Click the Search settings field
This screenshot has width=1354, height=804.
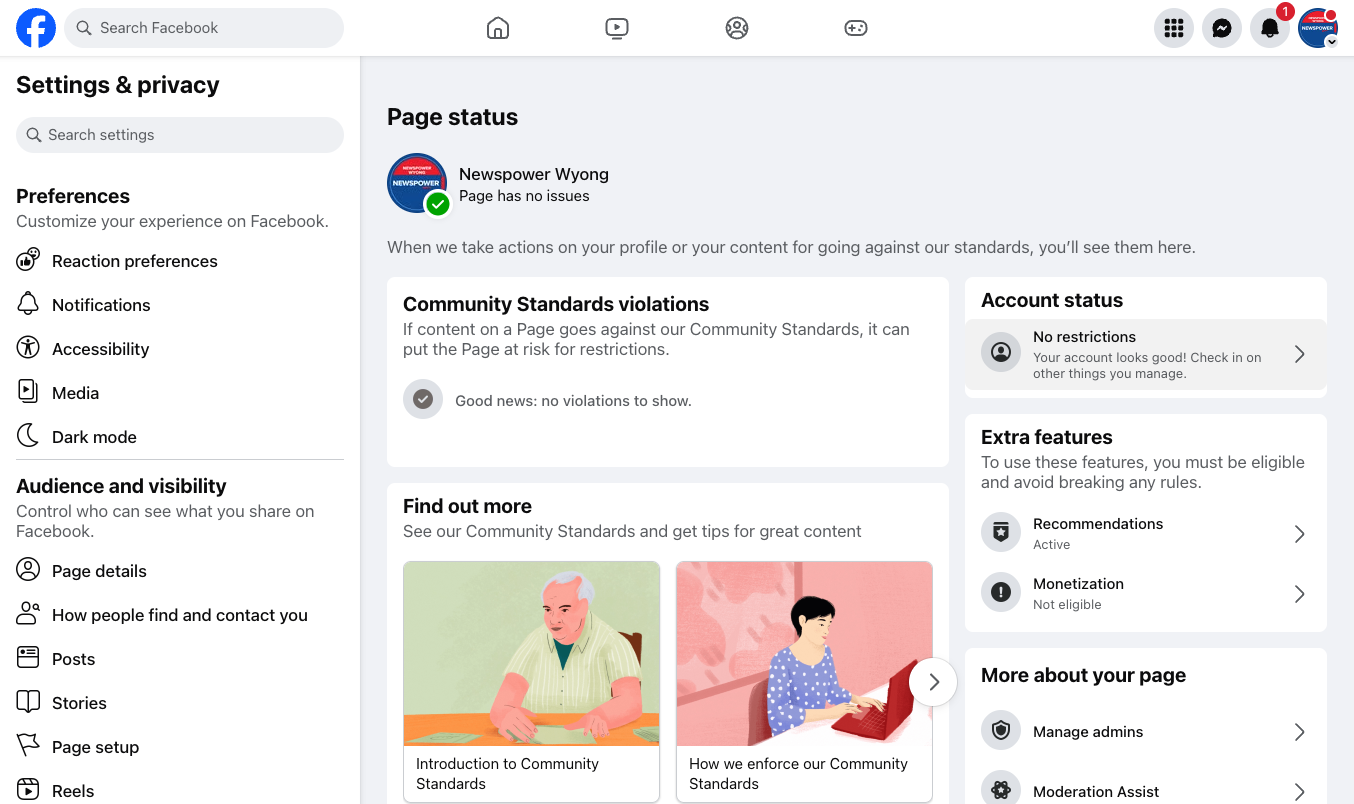(180, 135)
